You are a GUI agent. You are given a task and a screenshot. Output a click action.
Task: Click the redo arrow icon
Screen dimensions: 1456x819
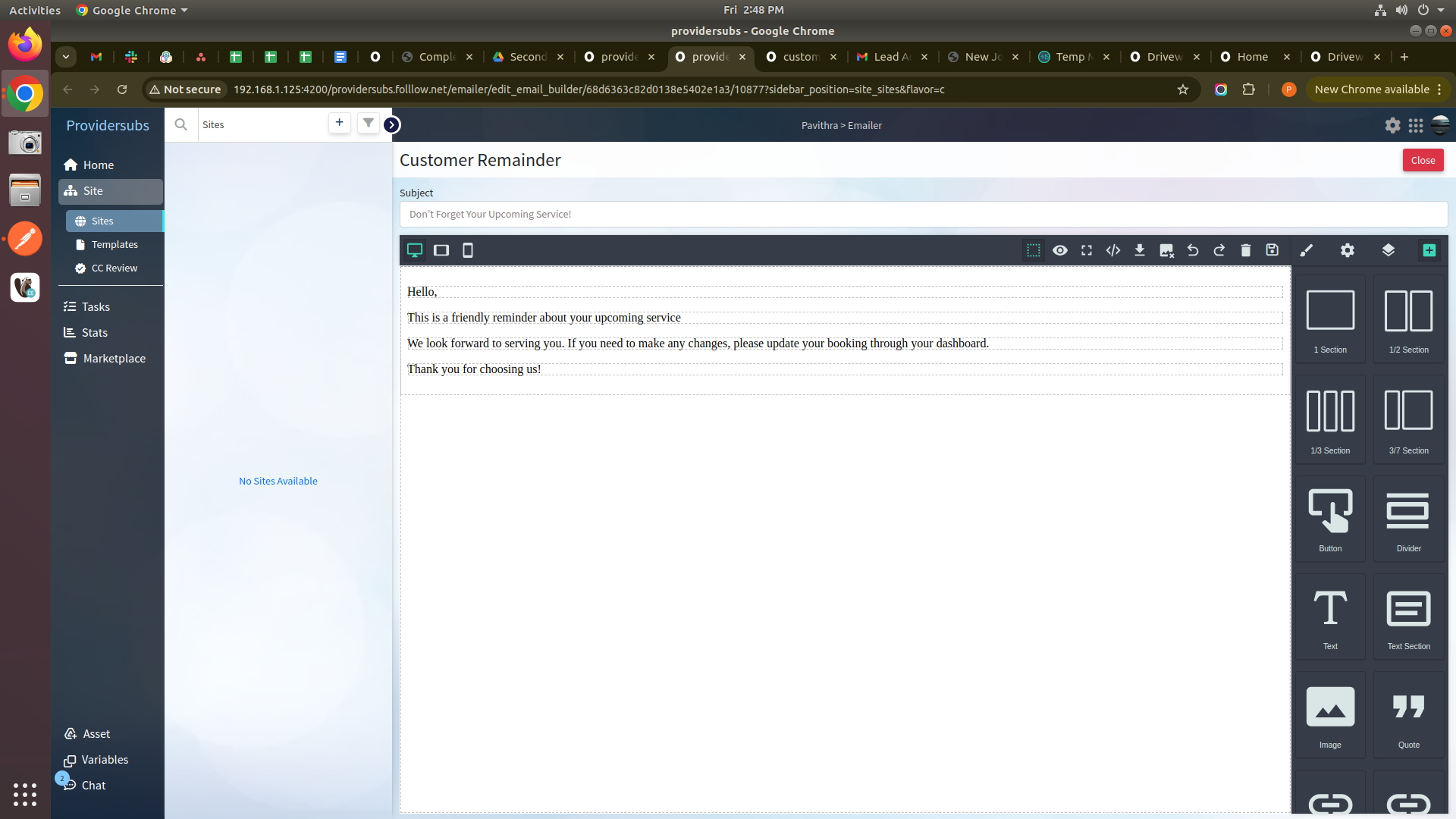[1219, 250]
